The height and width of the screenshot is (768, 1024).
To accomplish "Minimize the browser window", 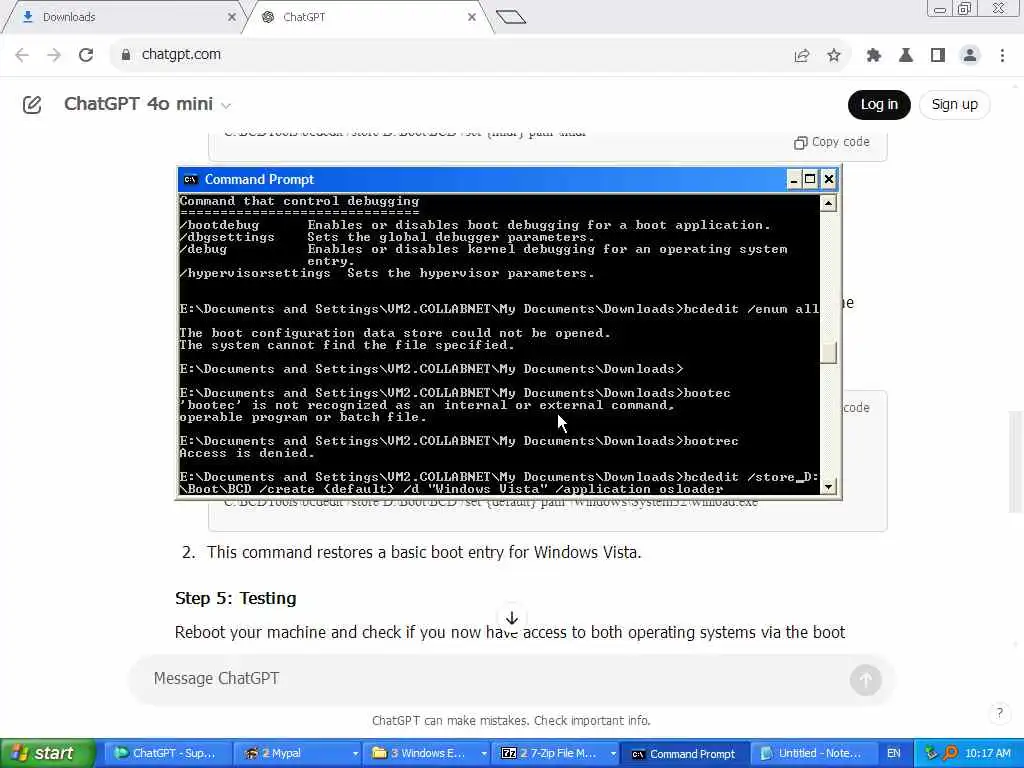I will click(x=939, y=8).
